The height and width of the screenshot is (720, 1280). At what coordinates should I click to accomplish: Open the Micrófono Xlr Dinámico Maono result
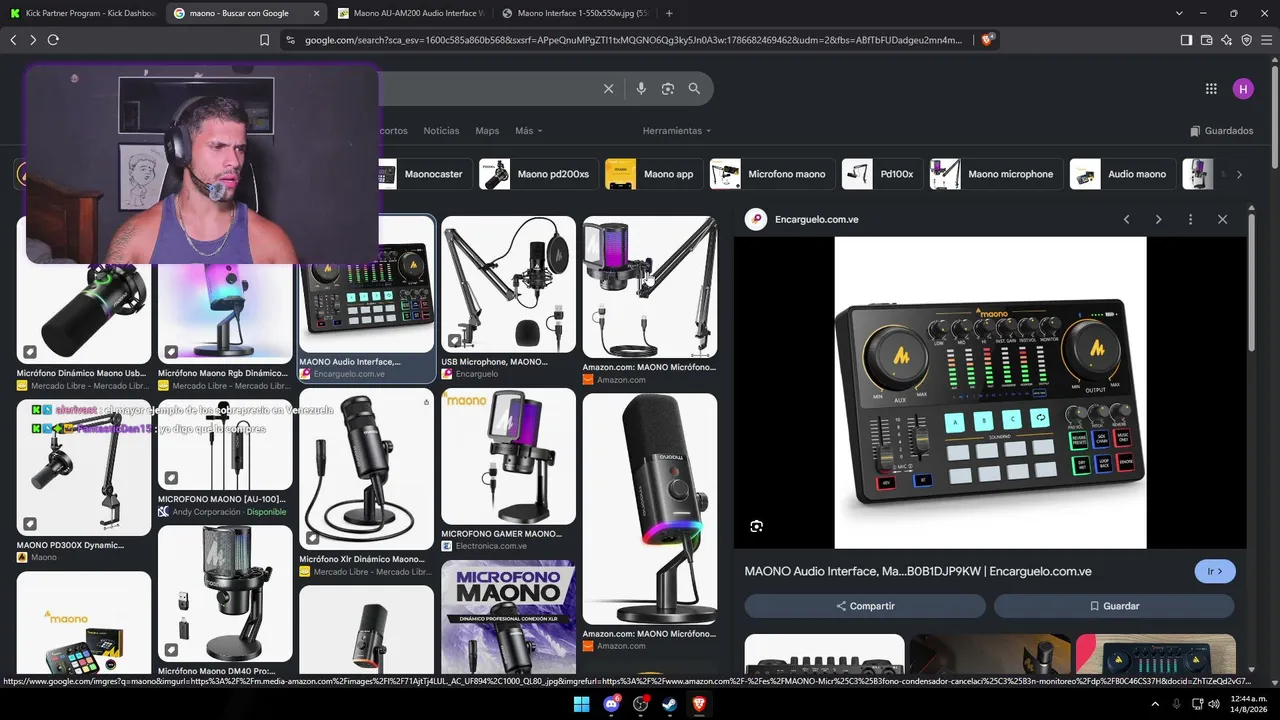click(x=367, y=483)
